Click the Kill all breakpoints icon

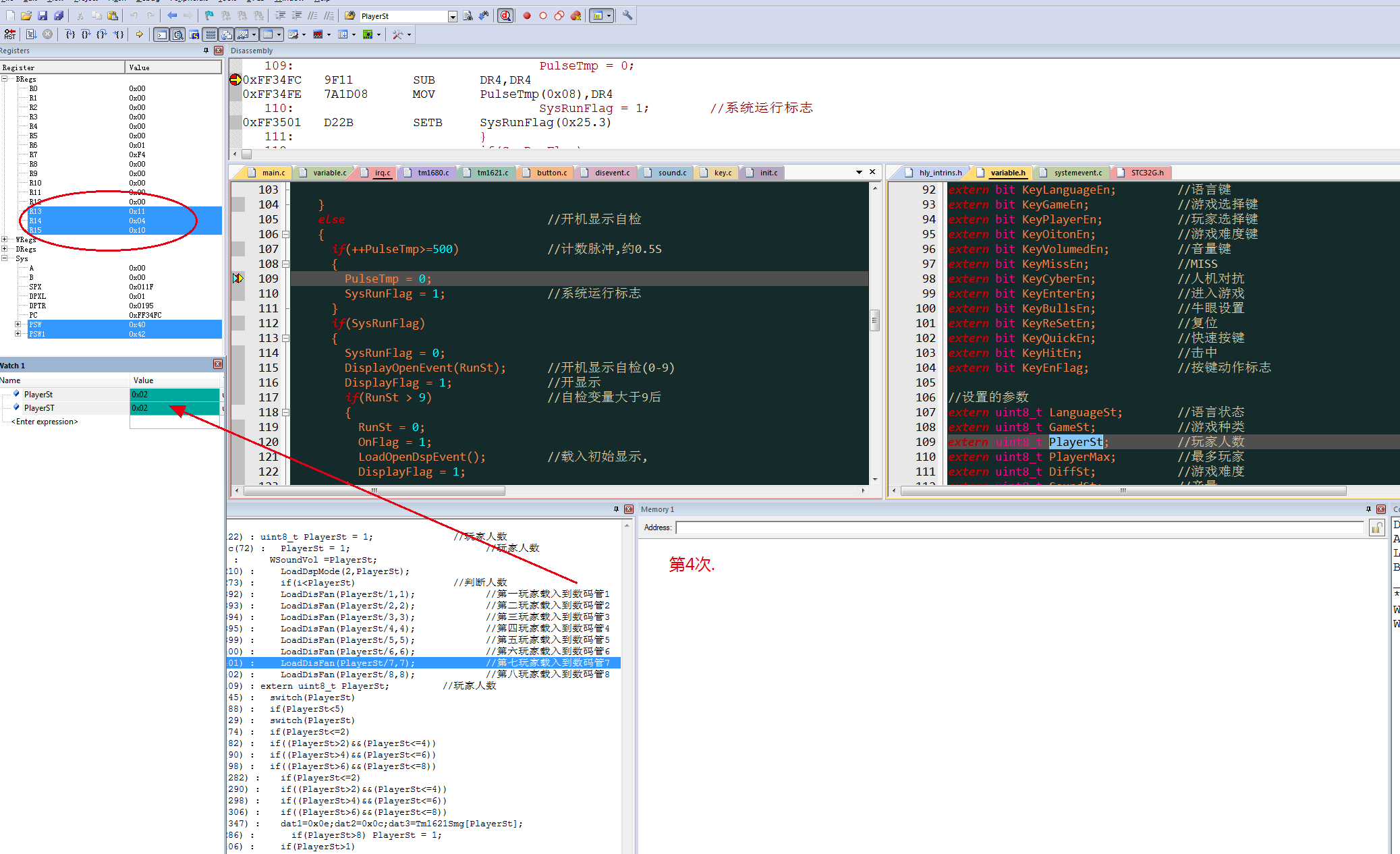(576, 16)
